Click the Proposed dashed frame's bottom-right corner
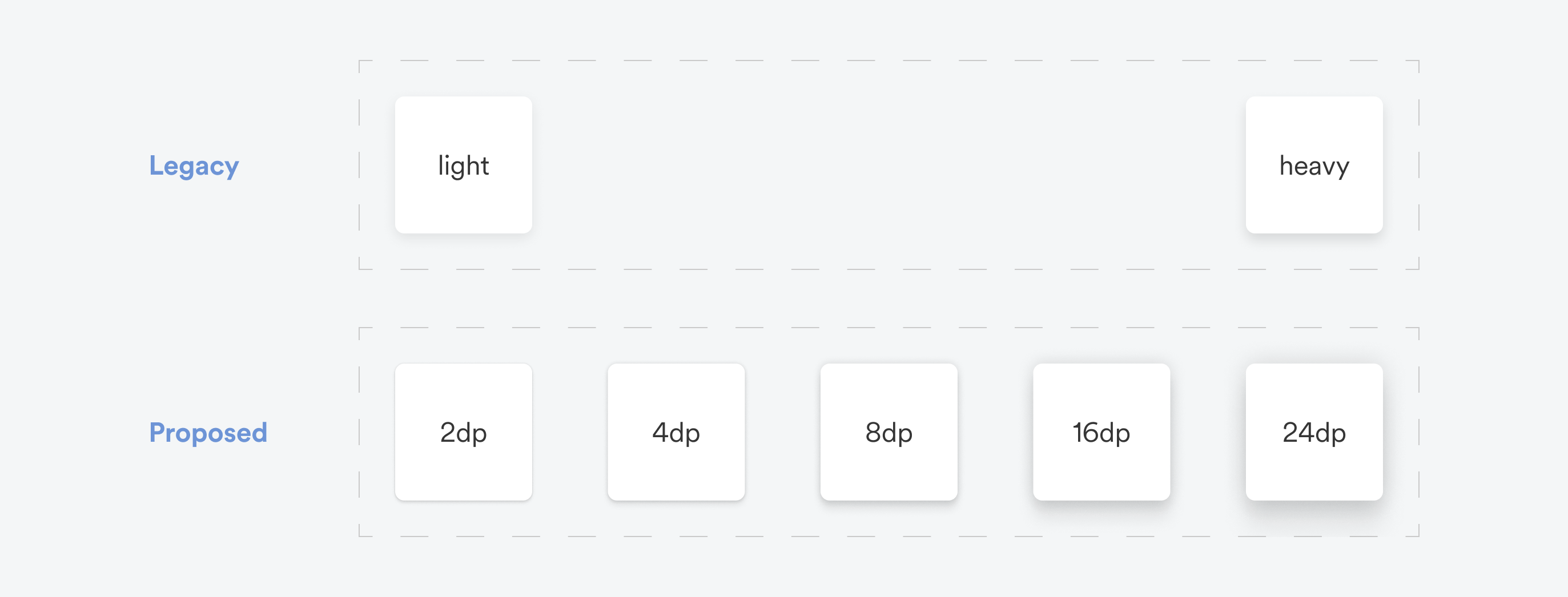1568x597 pixels. pos(1418,535)
